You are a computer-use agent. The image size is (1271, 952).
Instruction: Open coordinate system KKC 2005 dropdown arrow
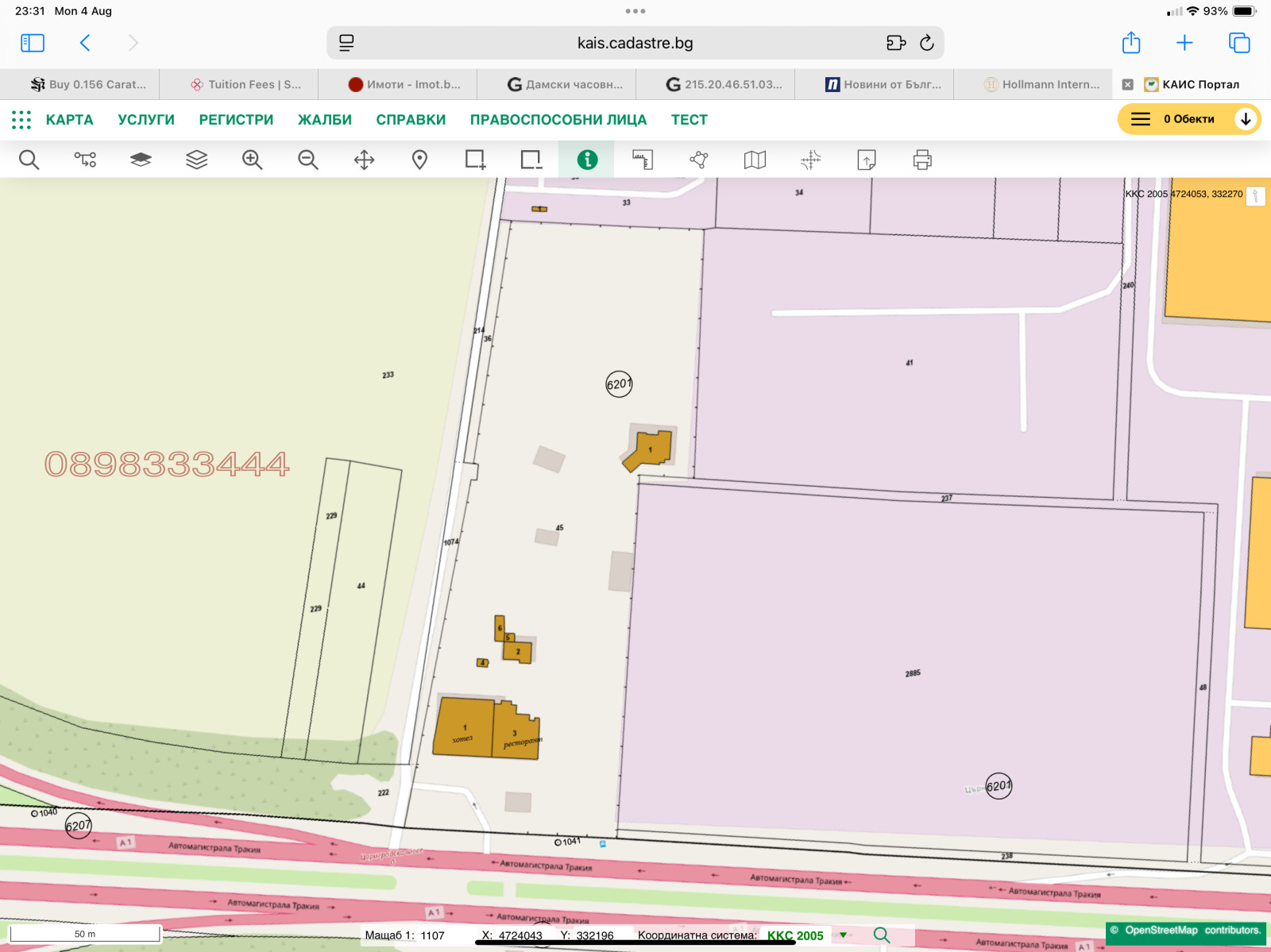click(x=843, y=935)
